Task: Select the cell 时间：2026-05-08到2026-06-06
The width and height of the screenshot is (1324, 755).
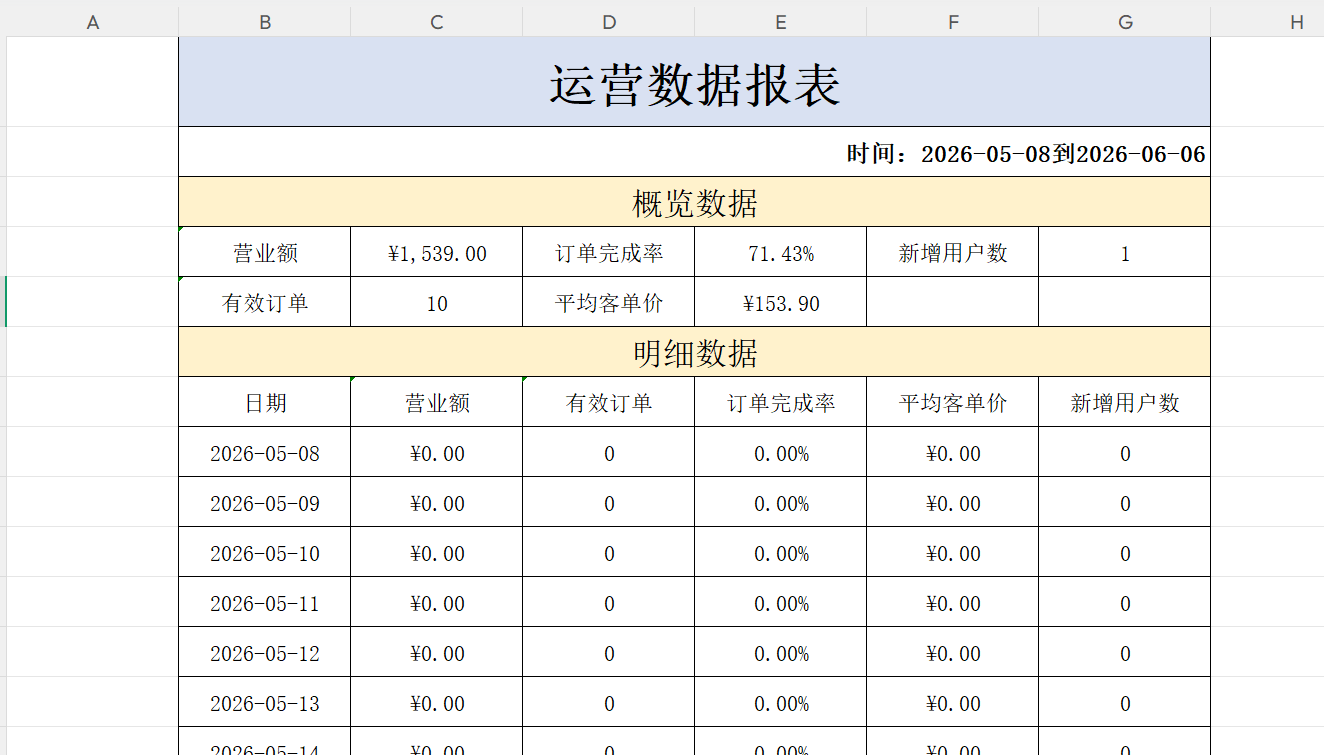Action: [x=695, y=152]
